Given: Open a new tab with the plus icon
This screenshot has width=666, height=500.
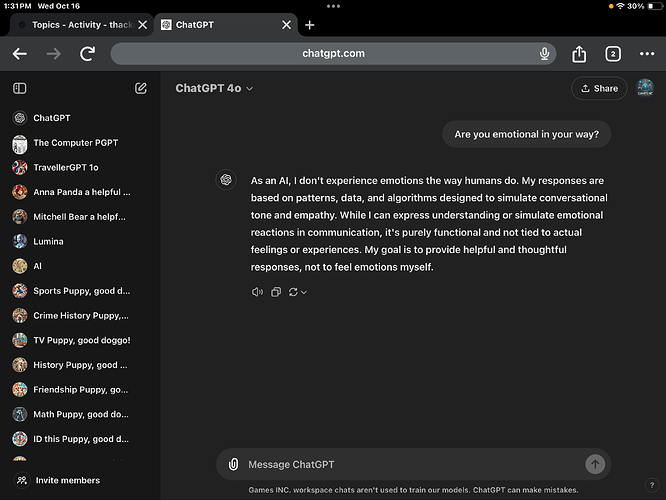Looking at the screenshot, I should coord(310,25).
